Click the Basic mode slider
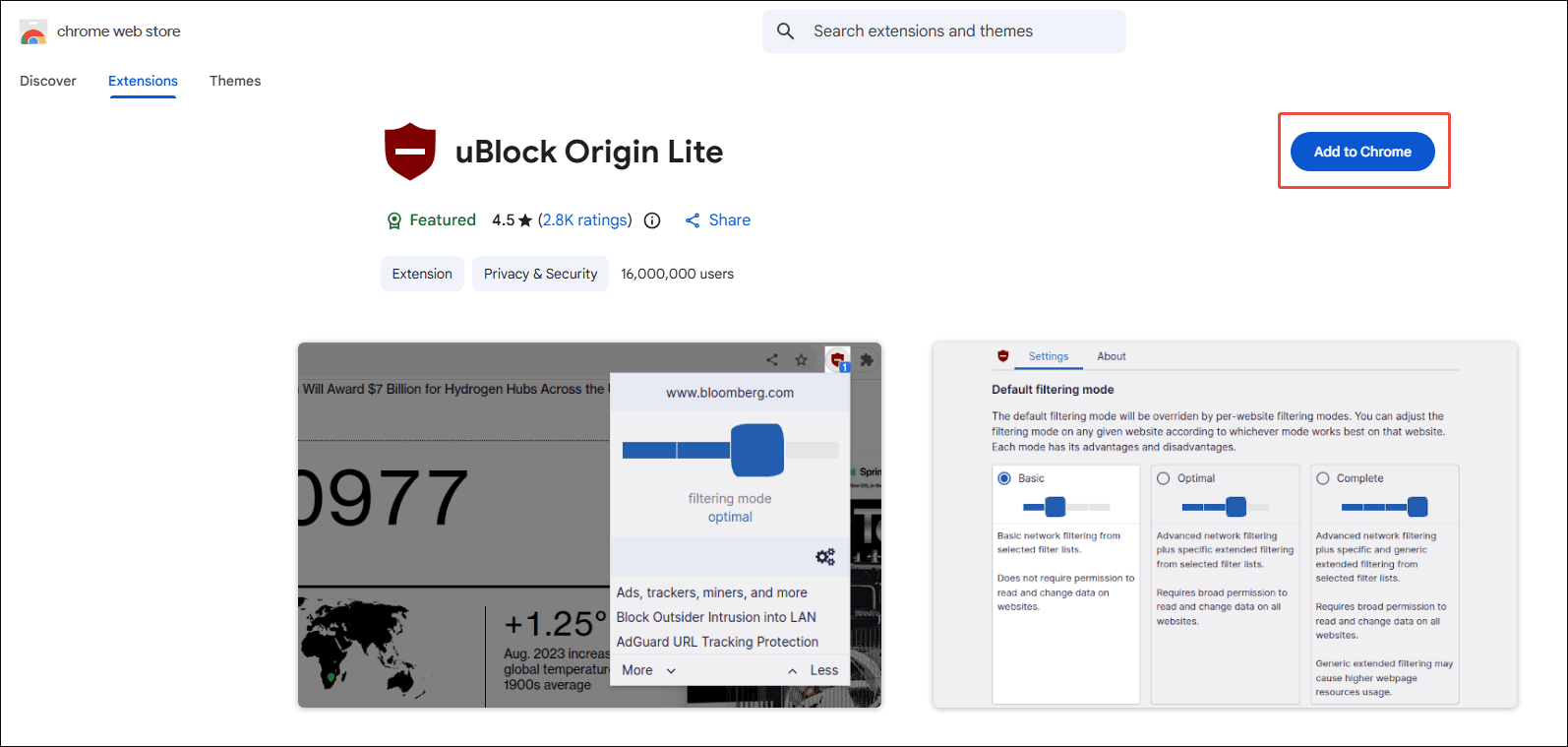The width and height of the screenshot is (1568, 747). 1066,507
